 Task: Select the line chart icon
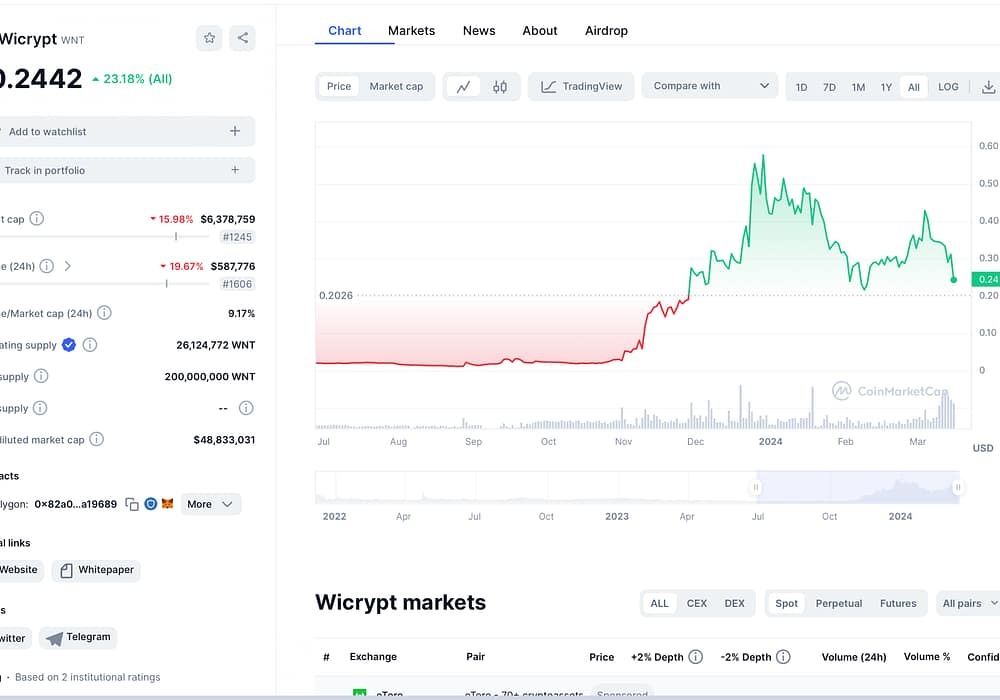pyautogui.click(x=463, y=87)
